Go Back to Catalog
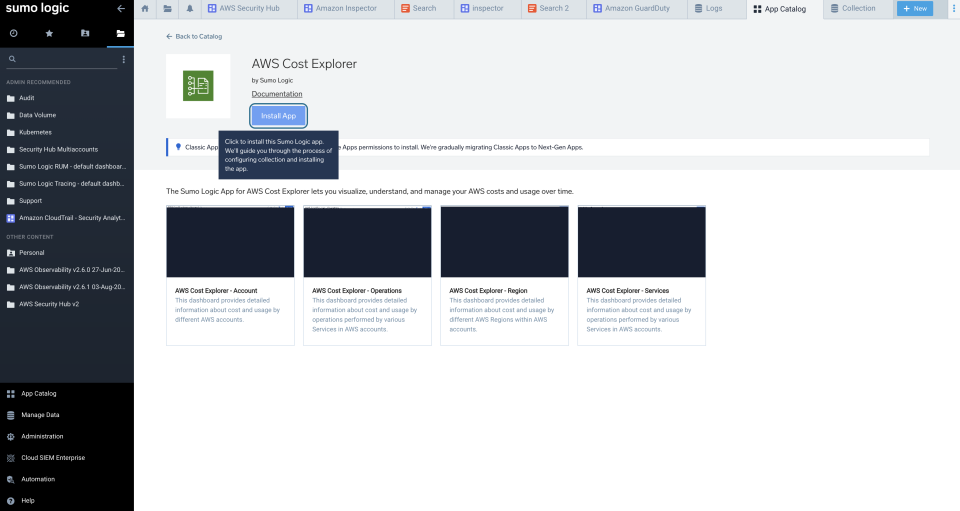The height and width of the screenshot is (511, 960). coord(194,37)
